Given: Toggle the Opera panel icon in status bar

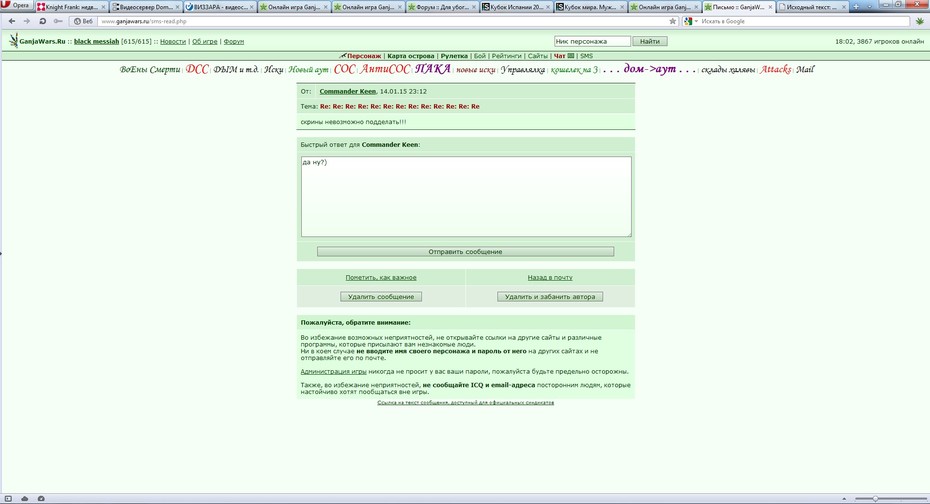Looking at the screenshot, I should [8, 499].
